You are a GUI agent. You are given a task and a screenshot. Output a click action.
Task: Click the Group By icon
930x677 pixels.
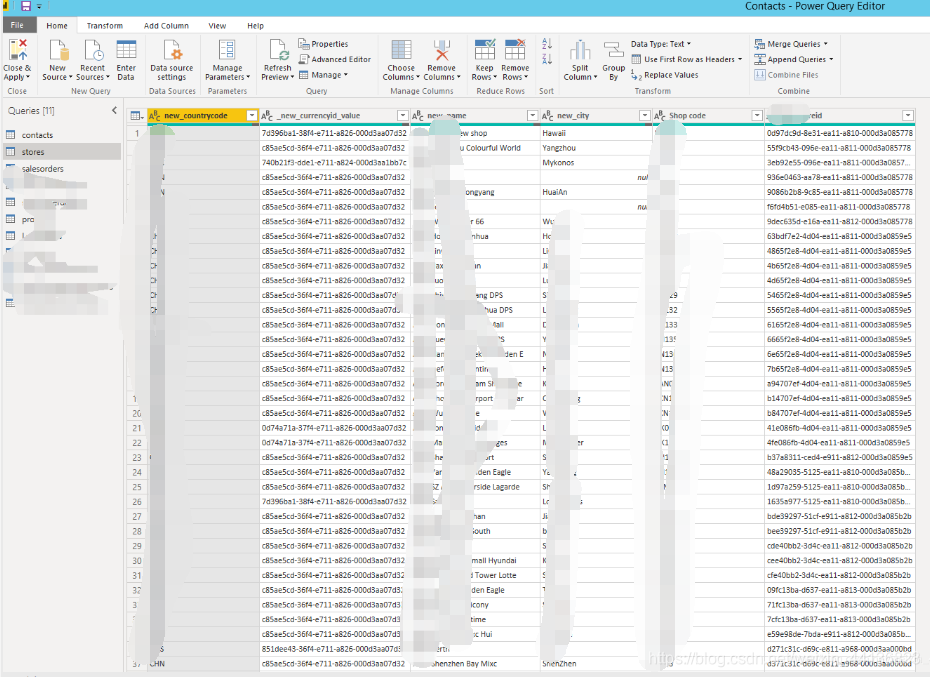click(613, 50)
